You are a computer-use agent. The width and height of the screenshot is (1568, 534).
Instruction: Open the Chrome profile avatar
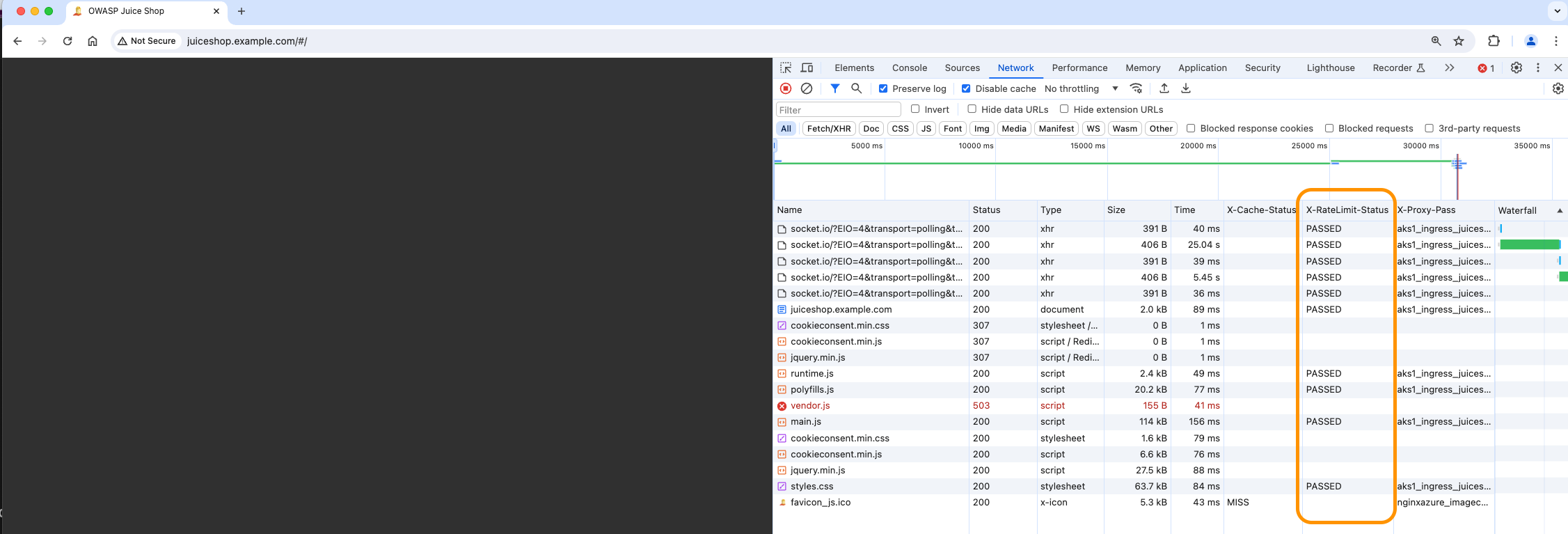coord(1531,41)
